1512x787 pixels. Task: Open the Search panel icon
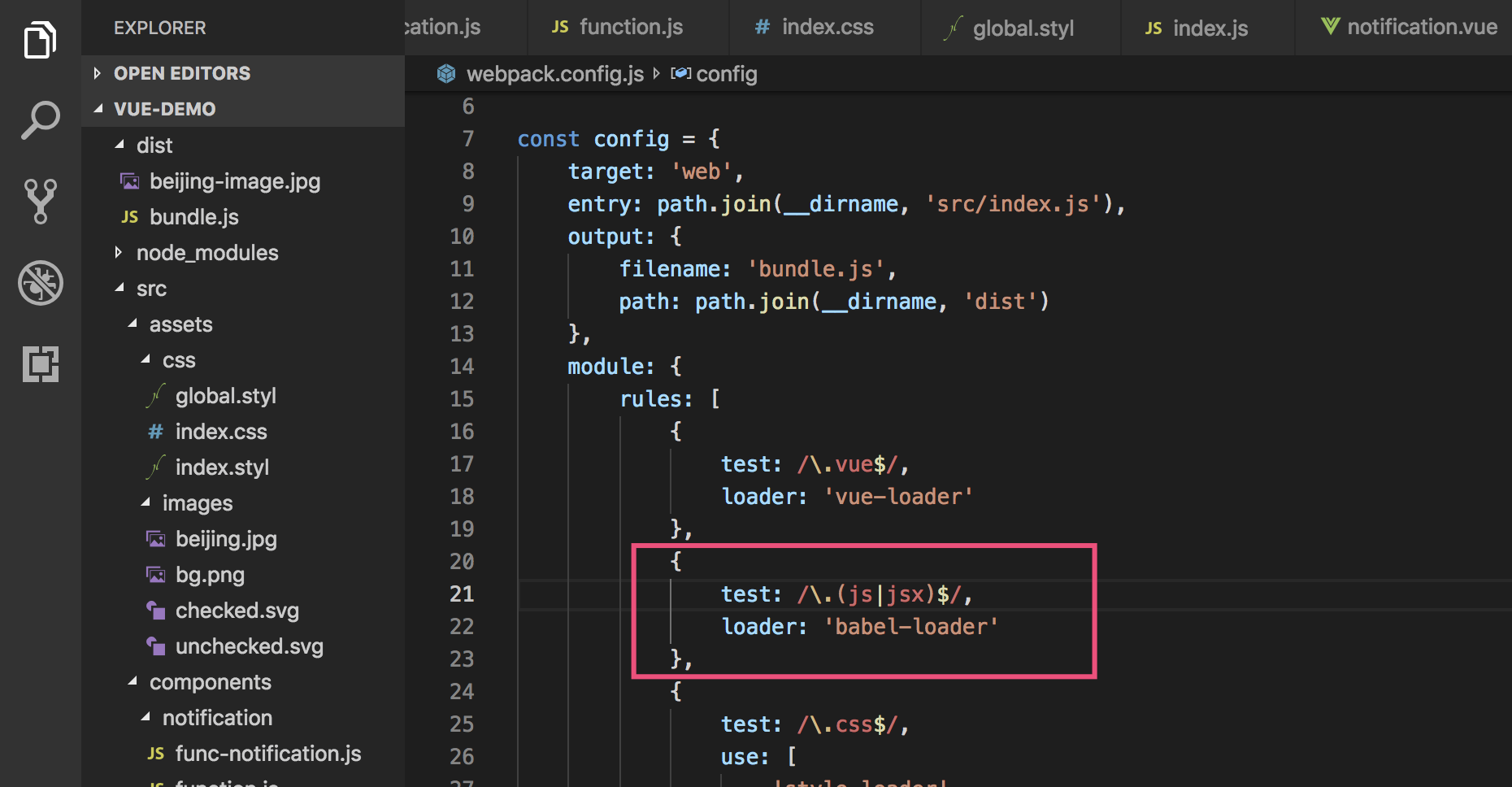pos(40,119)
